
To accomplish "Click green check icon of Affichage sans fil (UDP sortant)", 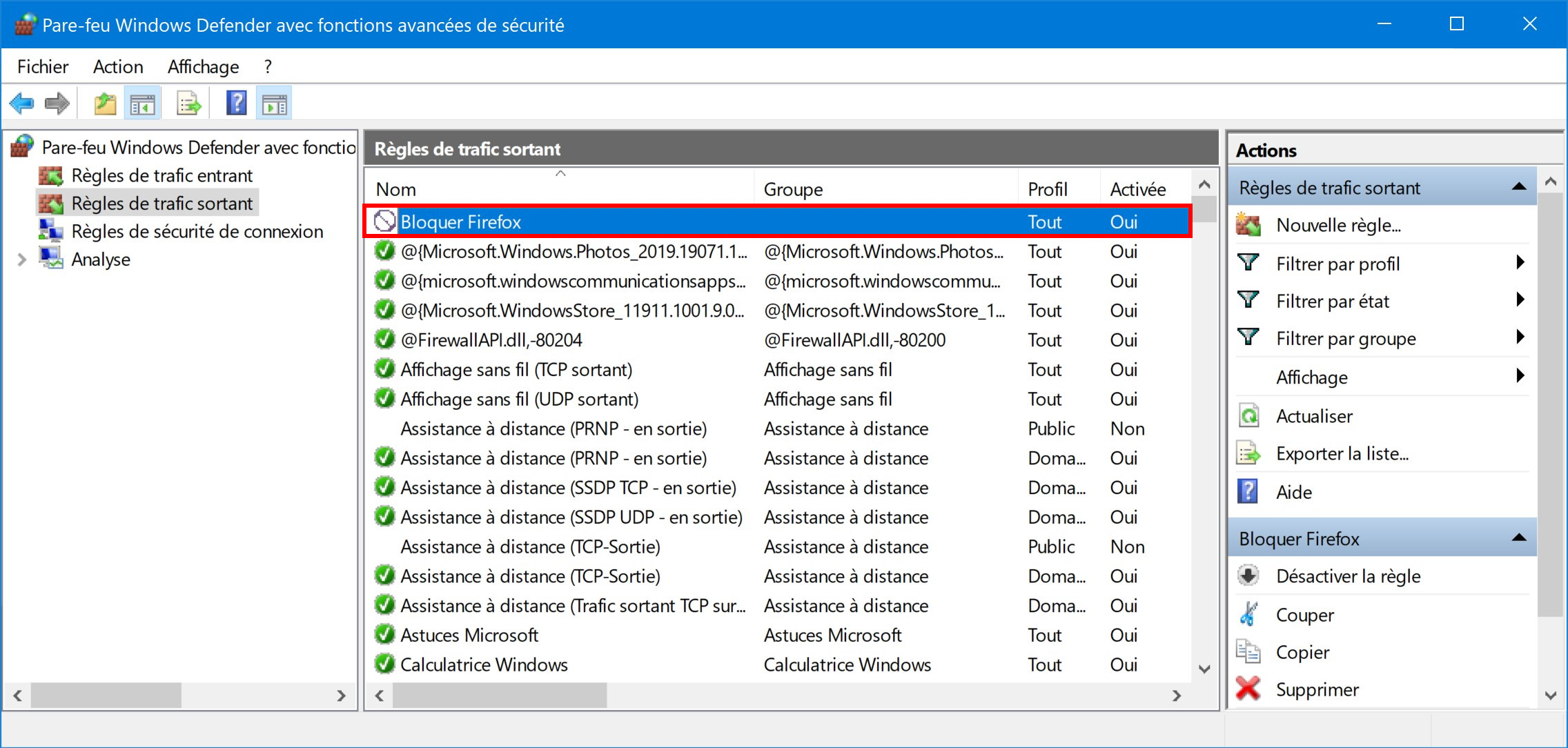I will (384, 398).
